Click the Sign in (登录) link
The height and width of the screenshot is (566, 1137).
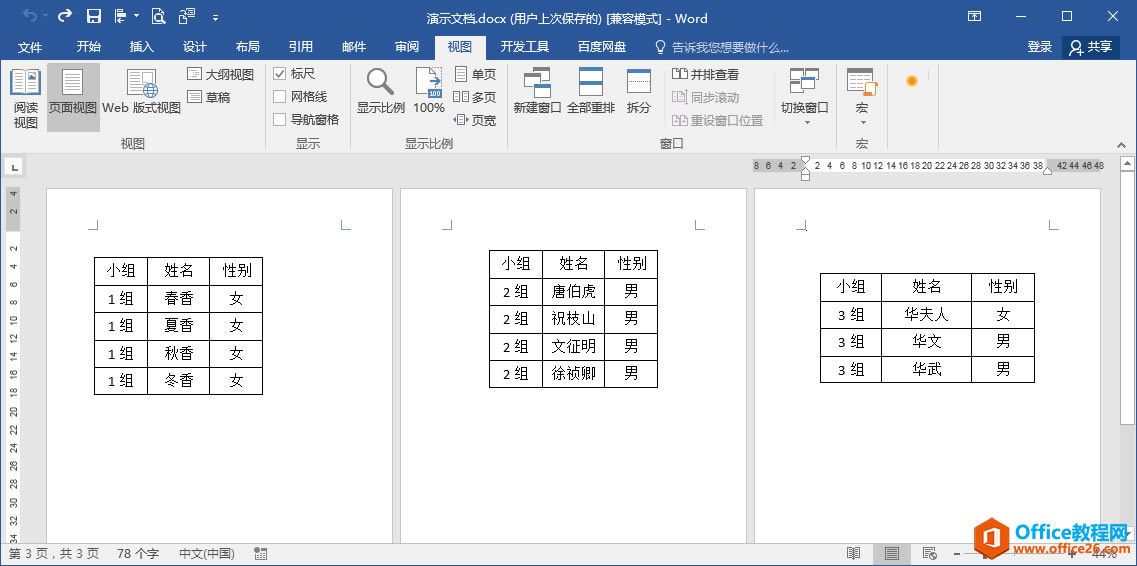coord(1039,47)
